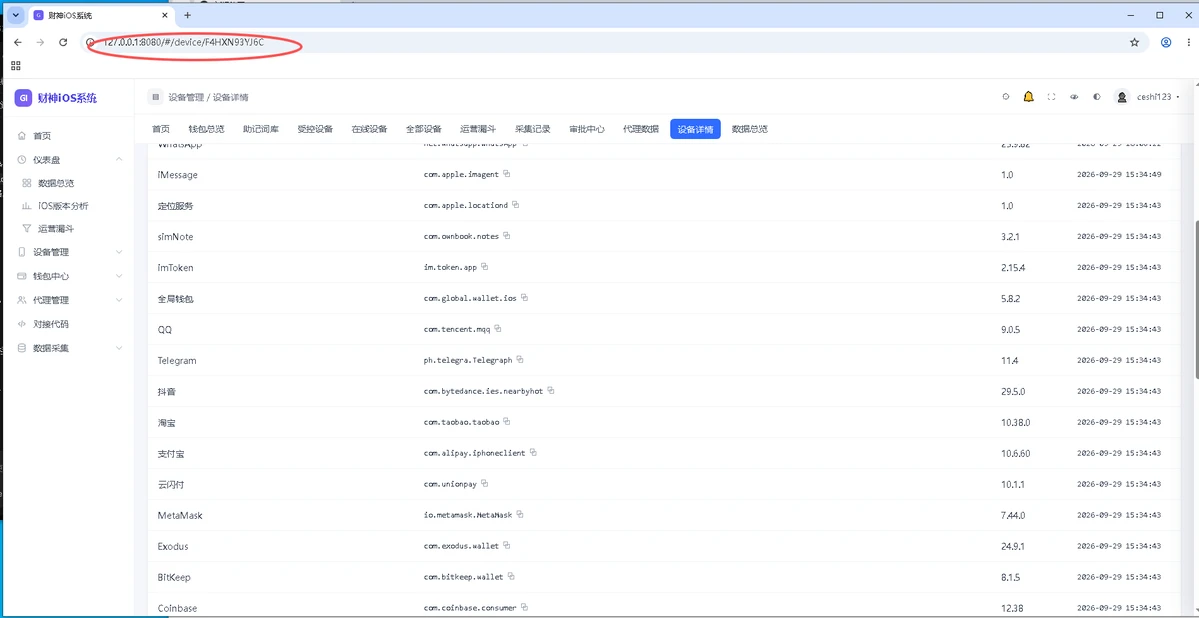Open 在线设备 tab
1199x618 pixels.
click(369, 129)
